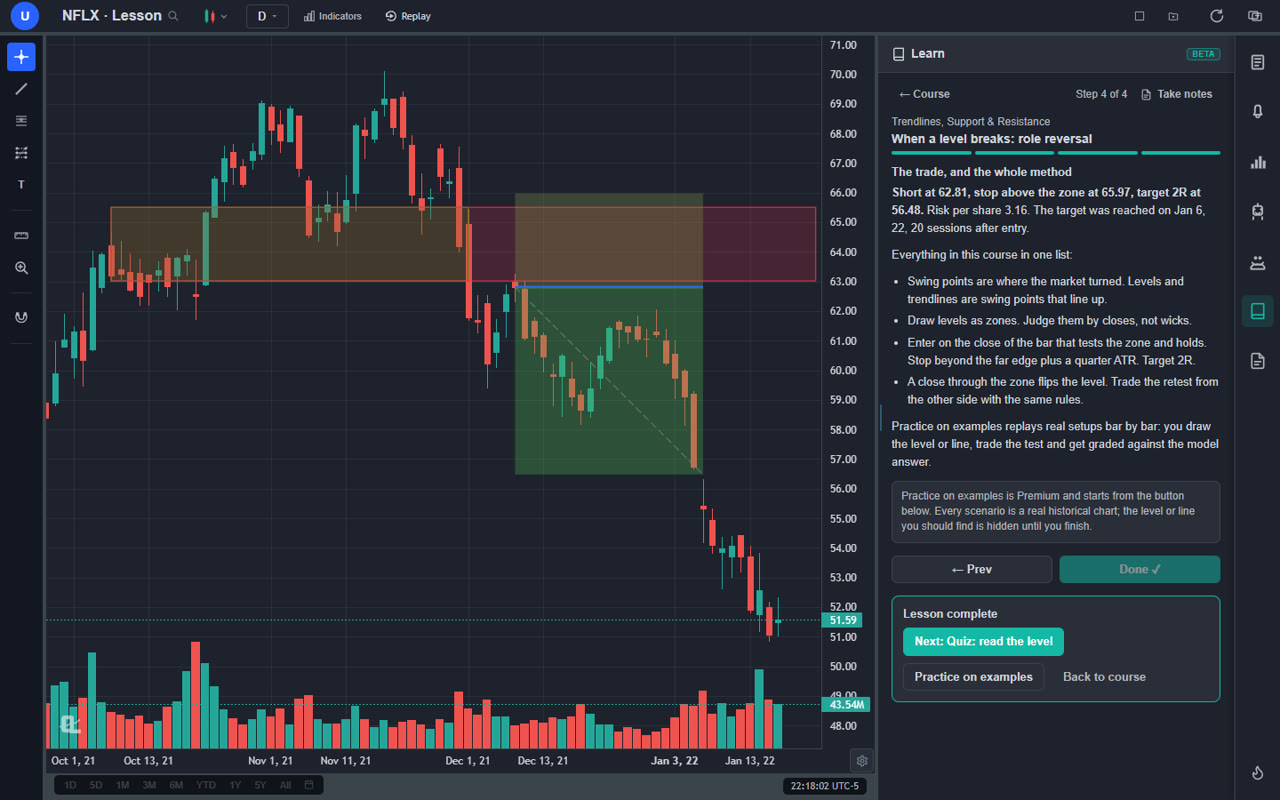
Task: Set chart range to 5D
Action: coord(96,785)
